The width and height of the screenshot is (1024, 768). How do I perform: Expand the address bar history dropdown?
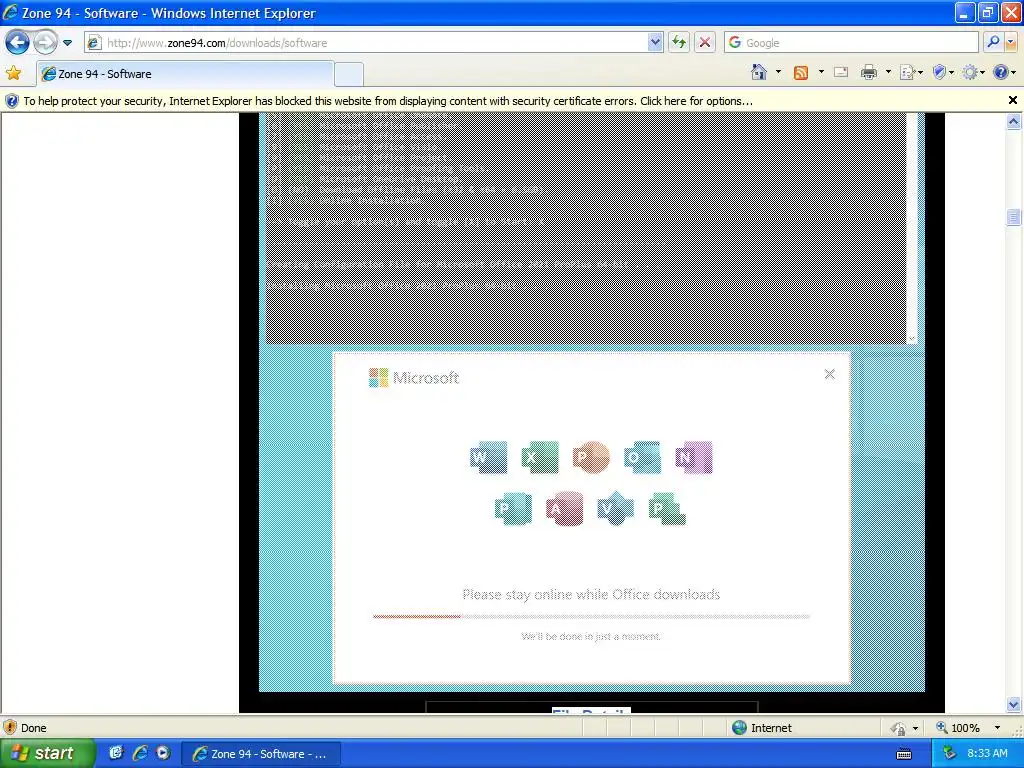tap(655, 43)
